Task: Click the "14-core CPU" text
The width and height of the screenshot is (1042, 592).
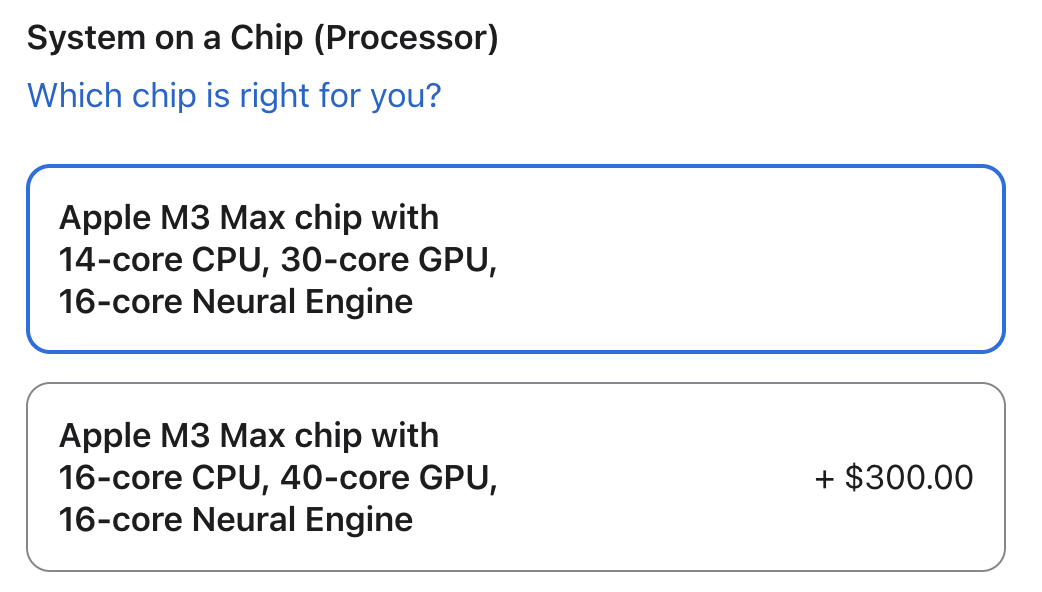Action: tap(163, 259)
